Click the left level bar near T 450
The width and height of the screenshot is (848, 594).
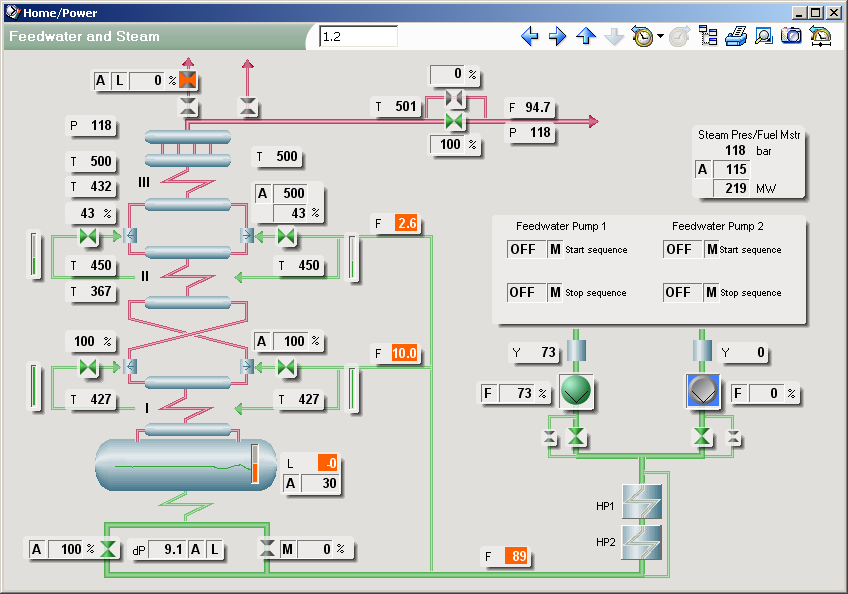coord(34,254)
